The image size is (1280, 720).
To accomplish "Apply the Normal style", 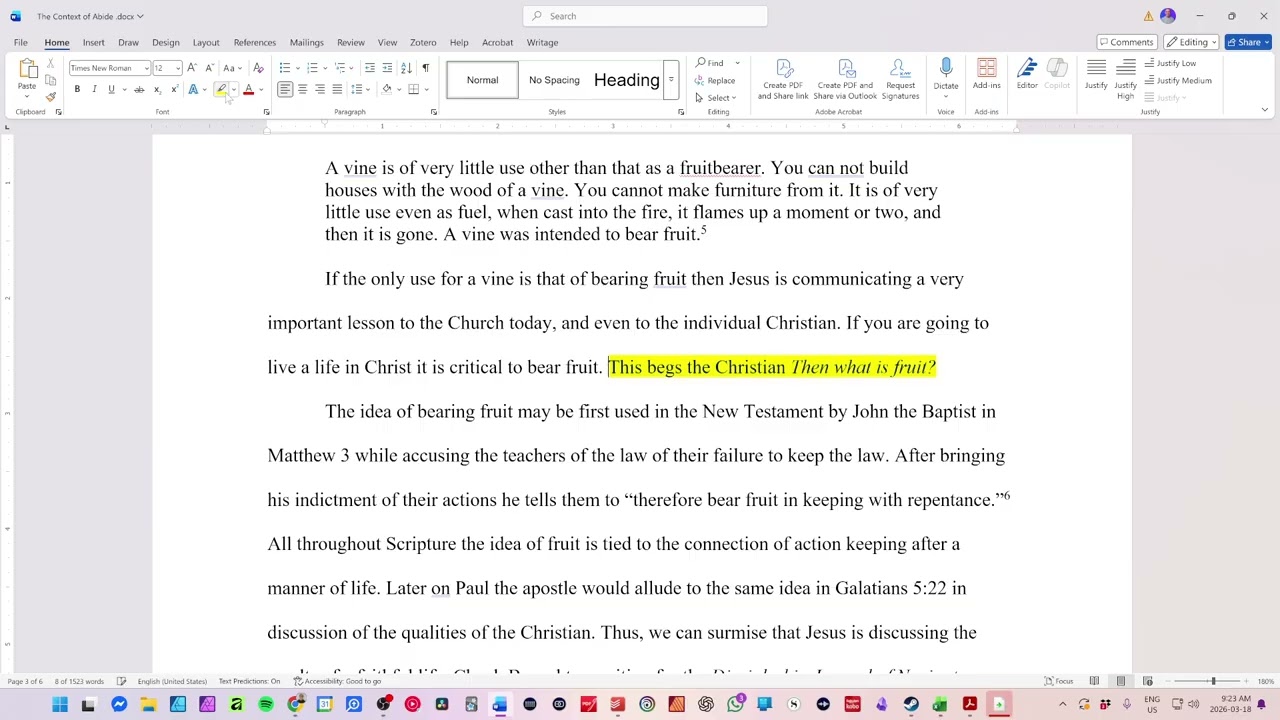I will [482, 80].
